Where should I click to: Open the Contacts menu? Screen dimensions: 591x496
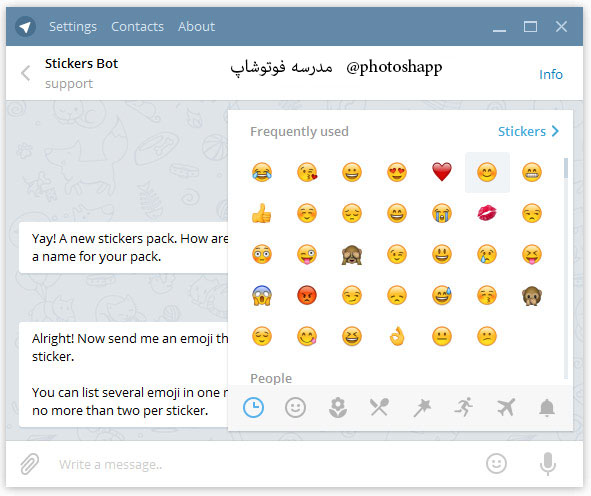(138, 27)
